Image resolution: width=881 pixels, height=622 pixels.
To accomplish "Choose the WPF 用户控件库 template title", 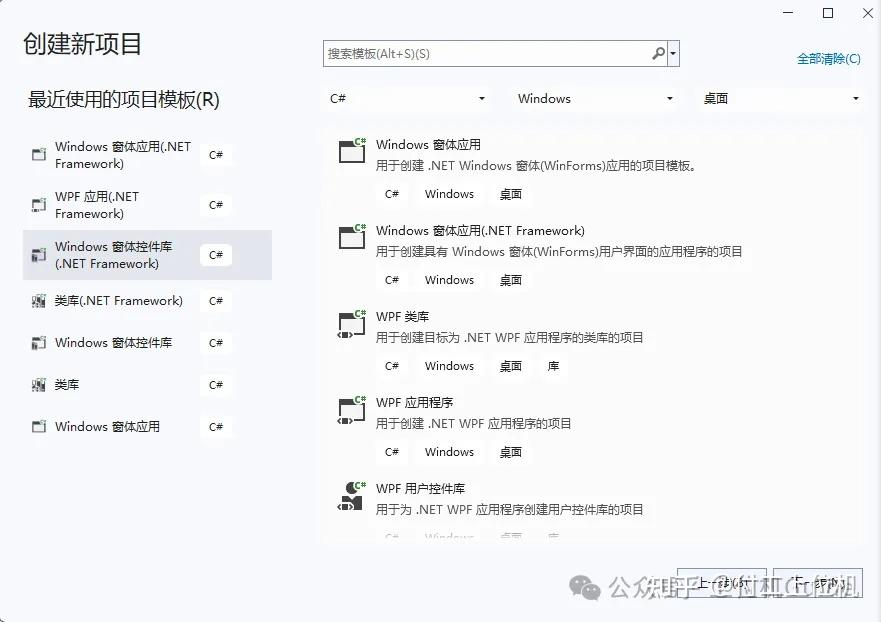I will [x=421, y=488].
